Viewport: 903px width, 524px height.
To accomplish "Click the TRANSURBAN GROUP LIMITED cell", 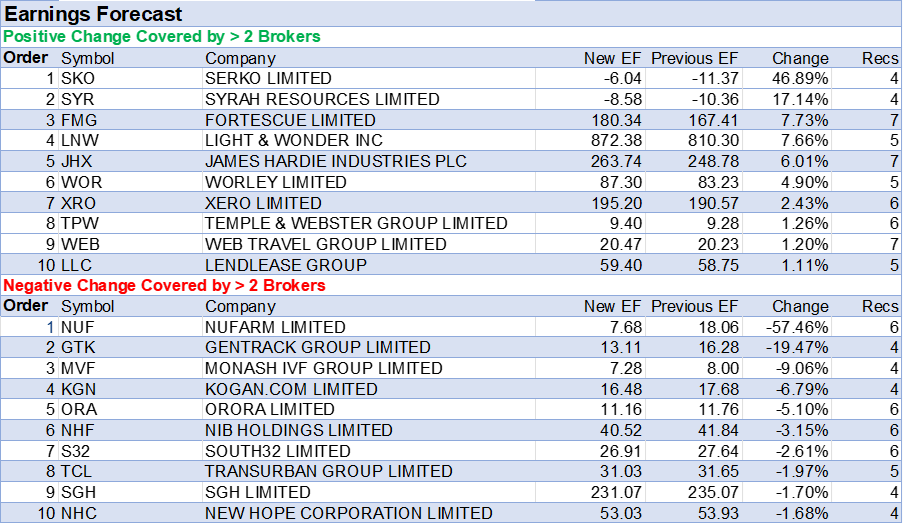I will 328,471.
